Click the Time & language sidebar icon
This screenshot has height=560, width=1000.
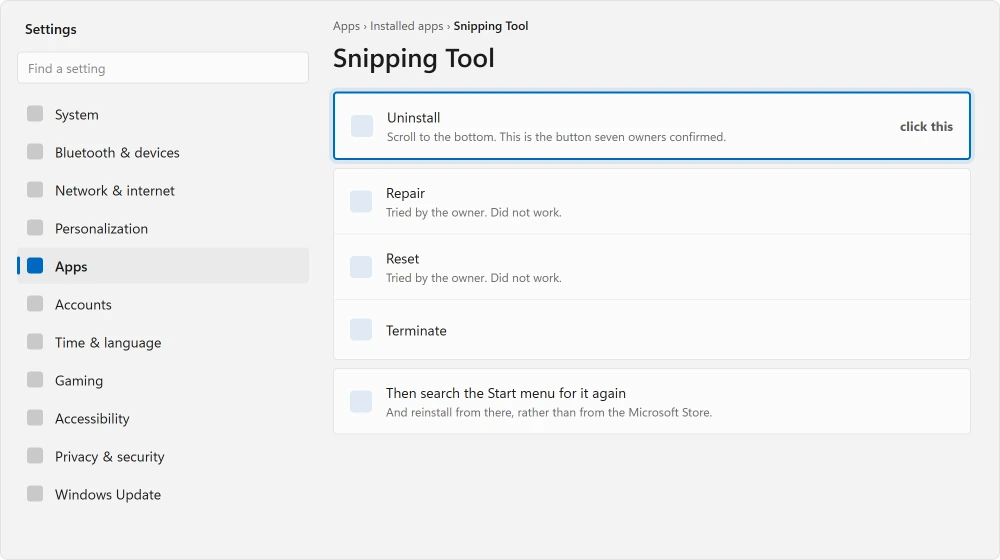tap(35, 342)
